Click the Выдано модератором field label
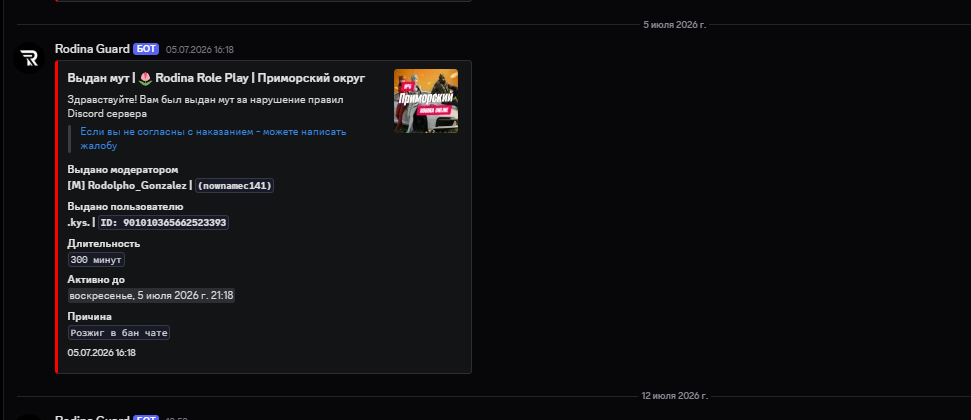This screenshot has width=971, height=420. 123,170
